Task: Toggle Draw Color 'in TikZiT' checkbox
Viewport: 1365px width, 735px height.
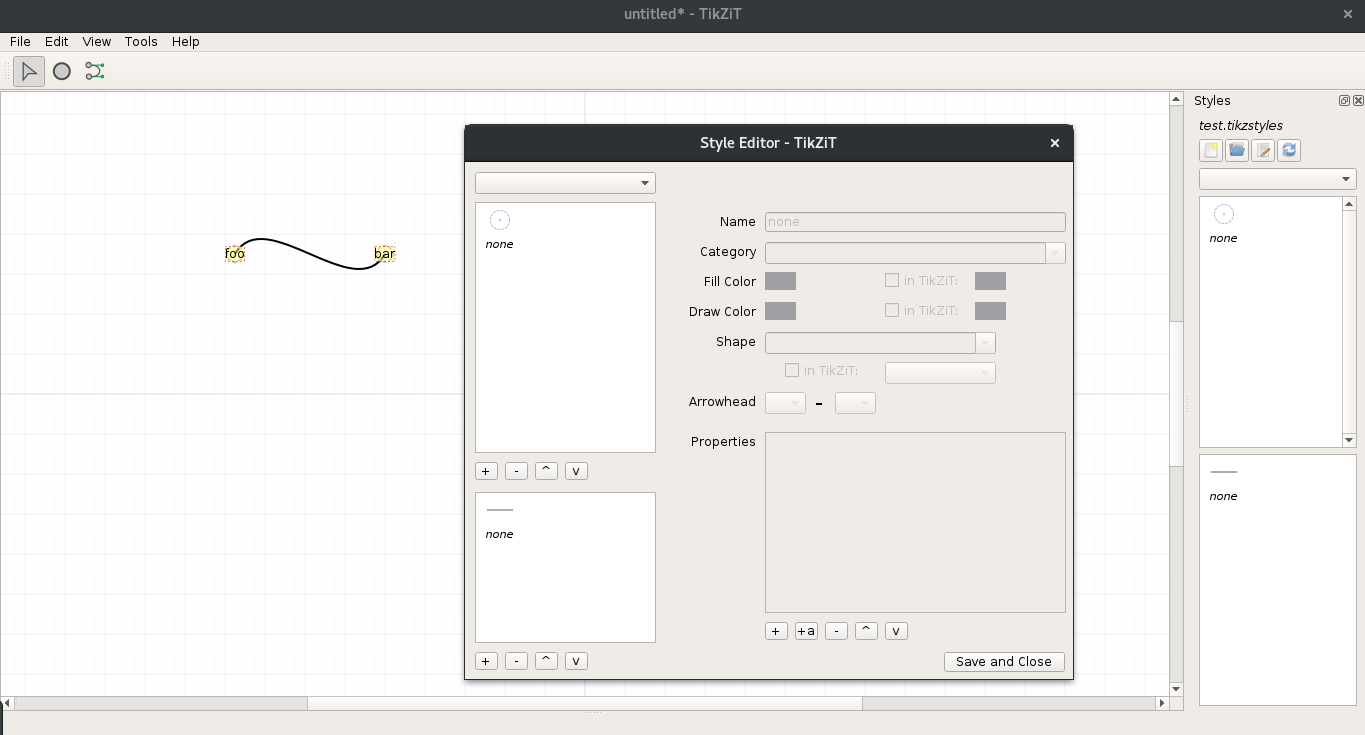Action: (892, 311)
